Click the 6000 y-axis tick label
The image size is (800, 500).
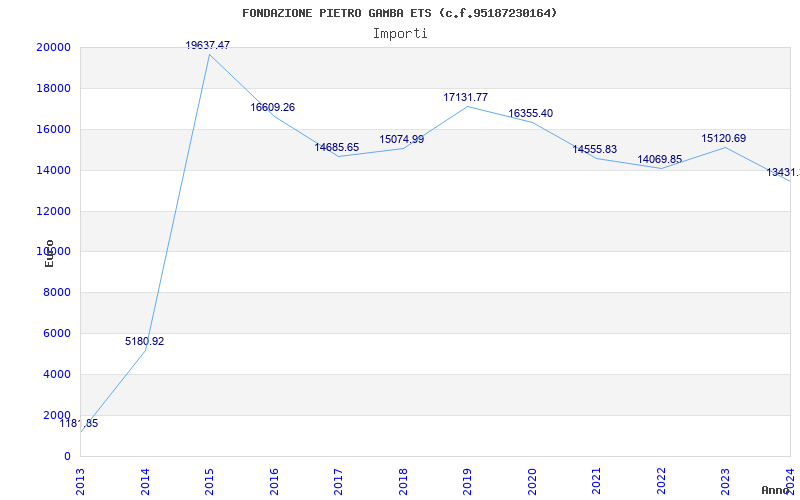tap(56, 333)
